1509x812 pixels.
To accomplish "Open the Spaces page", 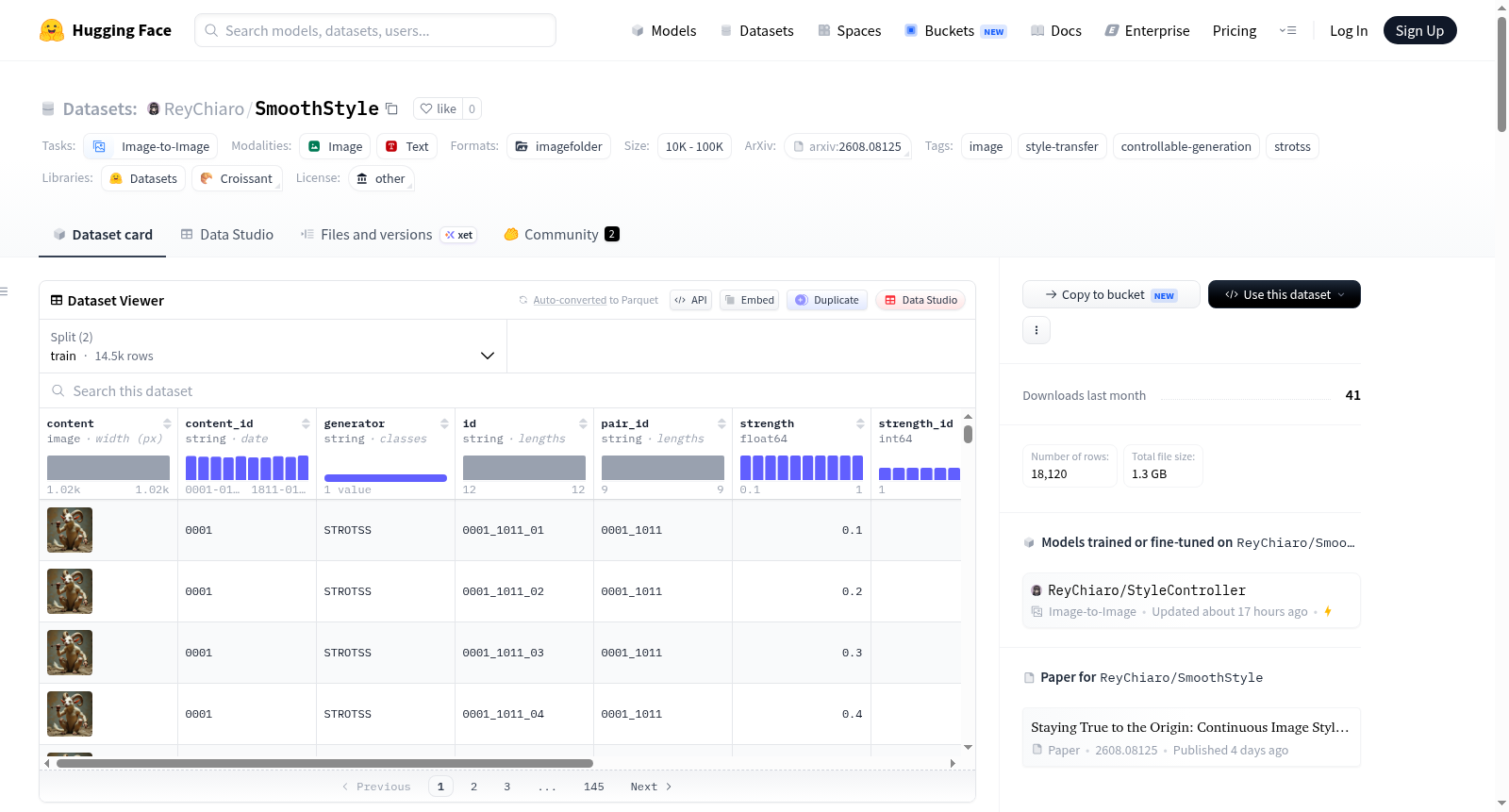I will pyautogui.click(x=849, y=30).
